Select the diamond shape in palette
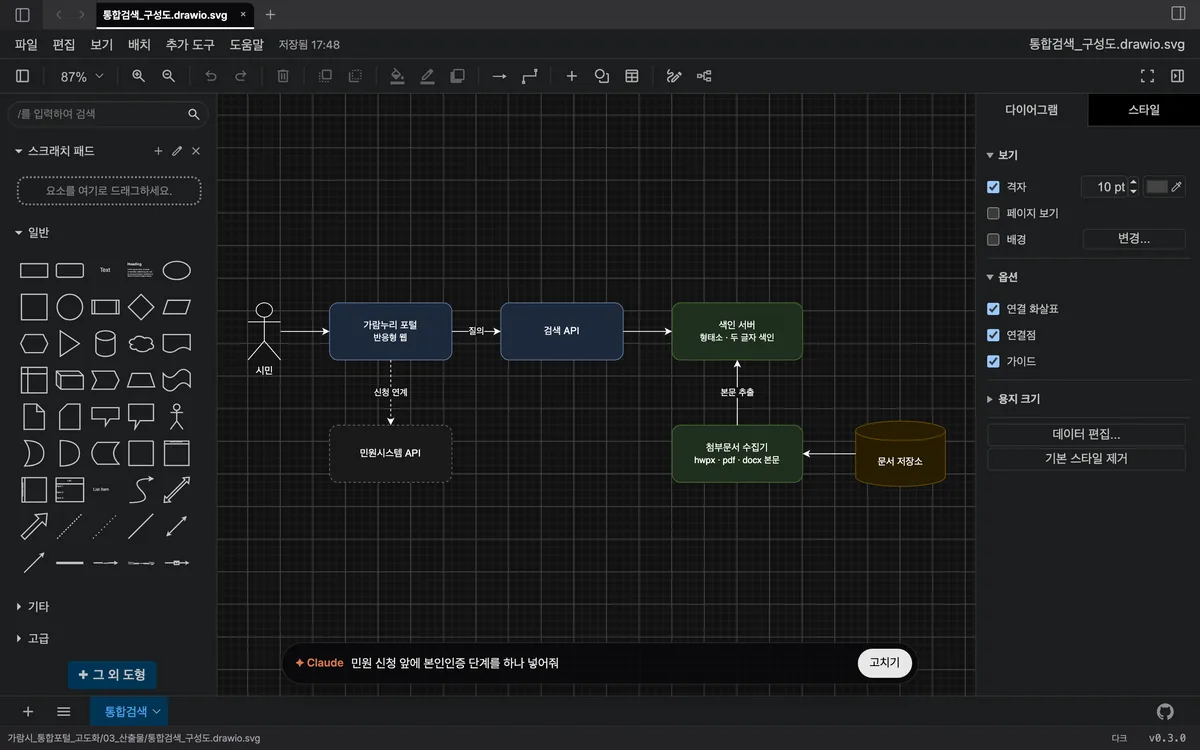The image size is (1200, 750). coord(141,307)
